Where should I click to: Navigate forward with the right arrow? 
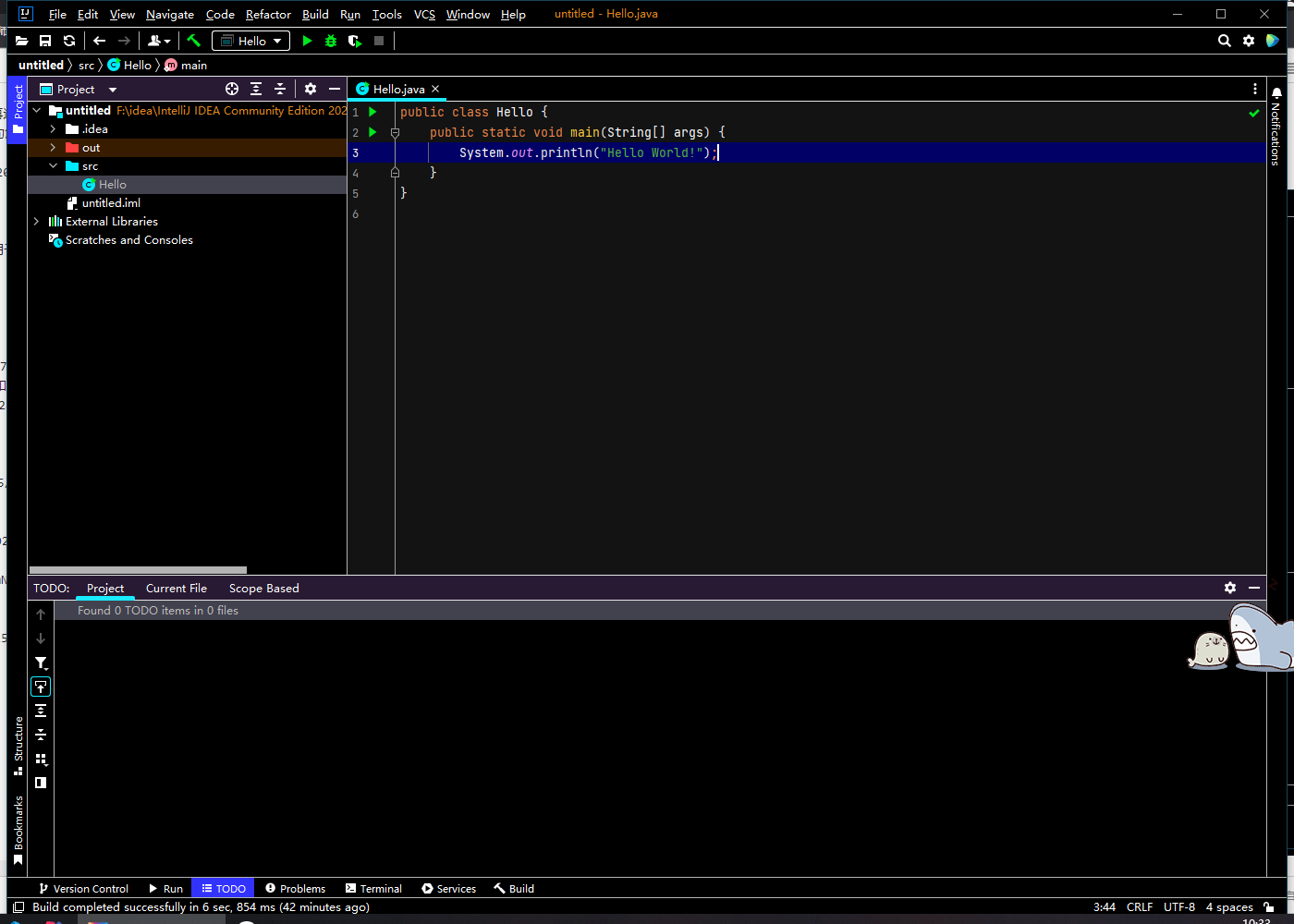[124, 41]
